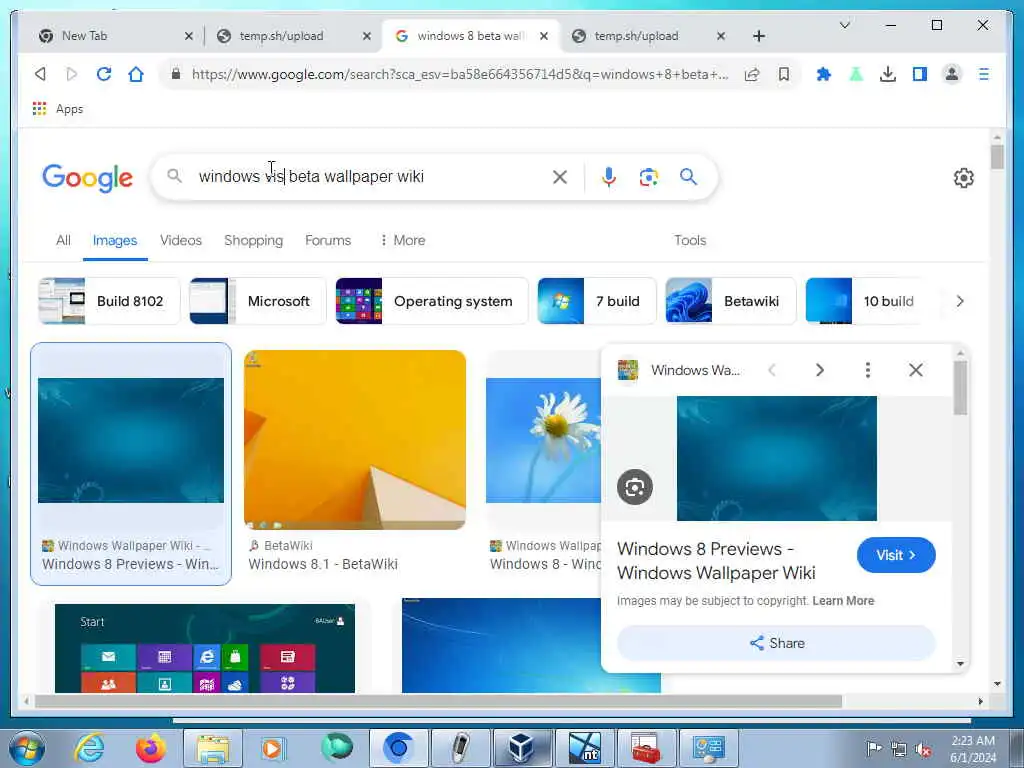This screenshot has width=1024, height=768.
Task: Open the daisy Windows 8 wallpaper thumbnail
Action: (x=543, y=440)
